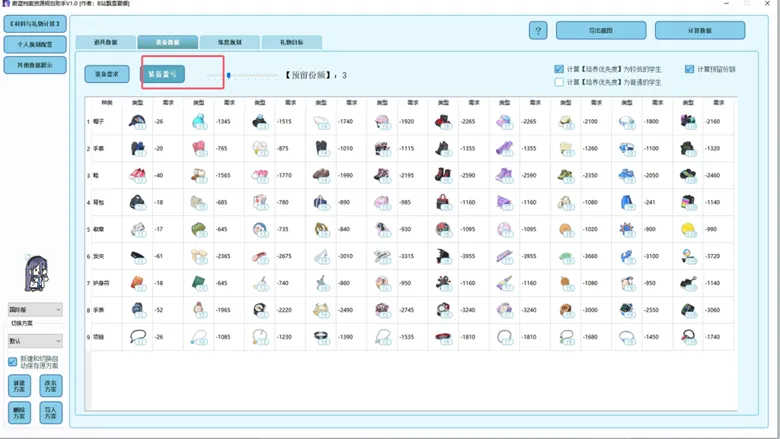Select the pink hairpin icon next to -2675
This screenshot has height=439, width=780.
(x=260, y=256)
